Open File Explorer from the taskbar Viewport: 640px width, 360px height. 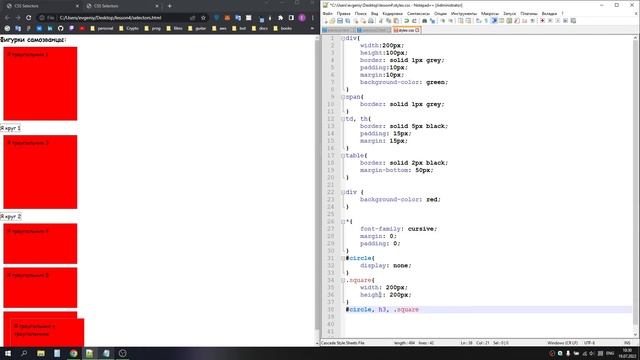pos(41,353)
